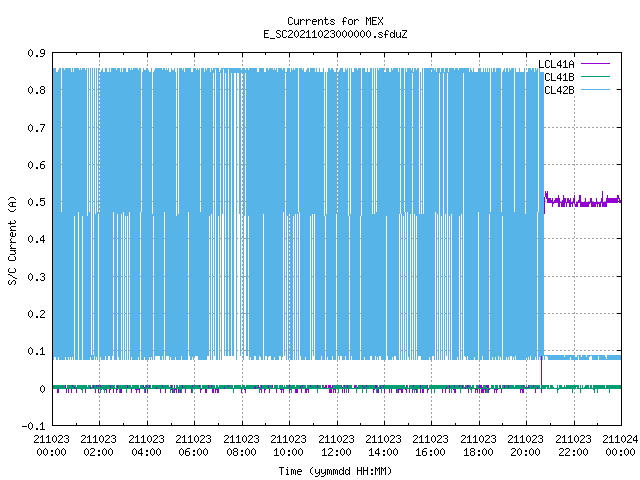Click the CL42B legend label

tap(559, 90)
